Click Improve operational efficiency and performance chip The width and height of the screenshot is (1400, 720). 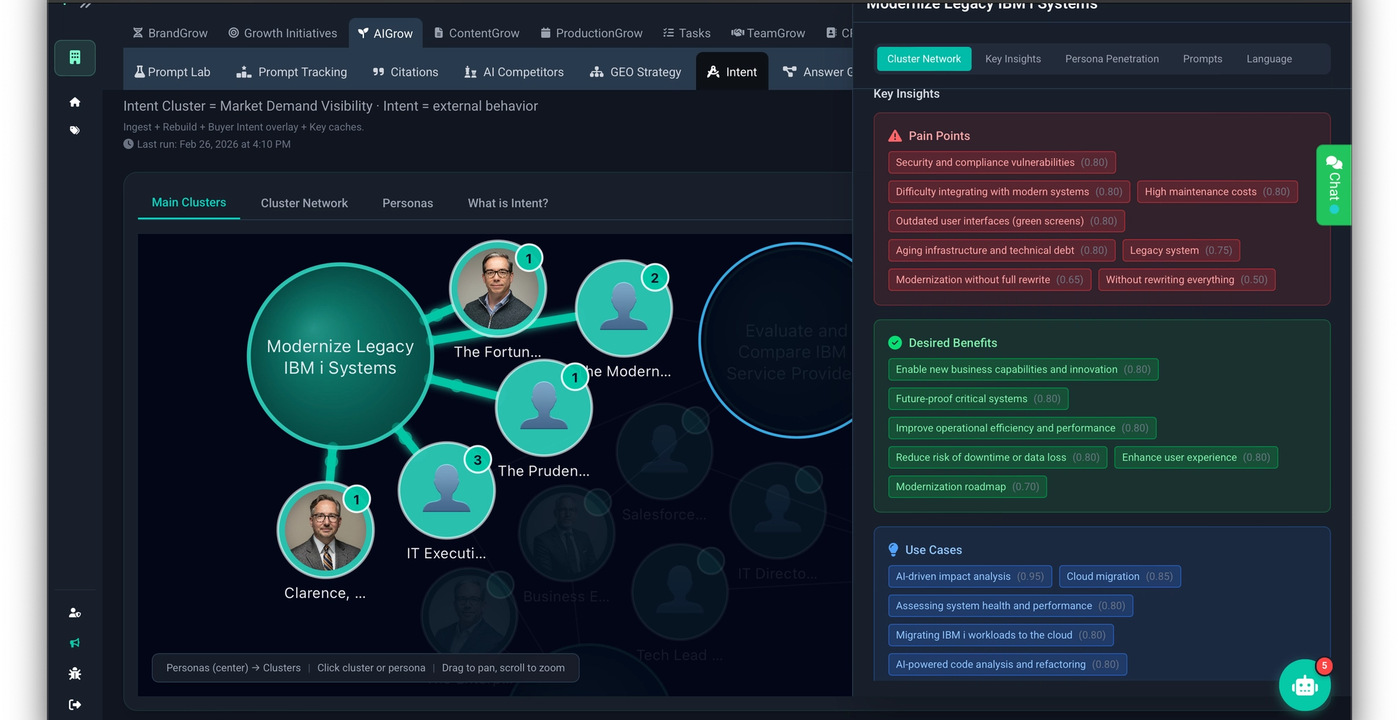[x=1022, y=428]
